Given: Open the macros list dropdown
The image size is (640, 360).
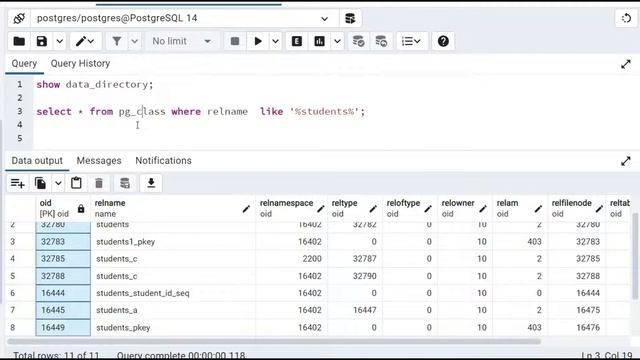Looking at the screenshot, I should 411,41.
